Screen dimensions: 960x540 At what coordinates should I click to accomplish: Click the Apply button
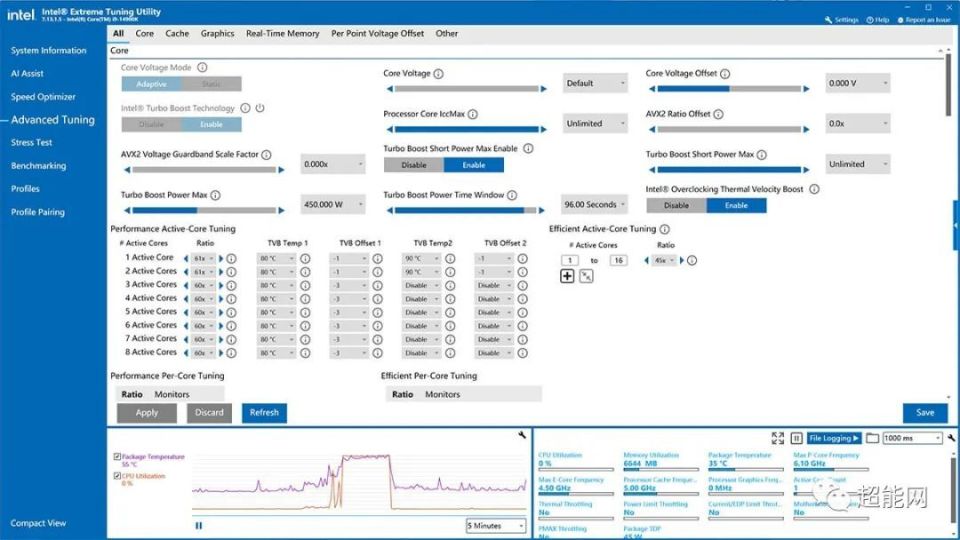(147, 413)
